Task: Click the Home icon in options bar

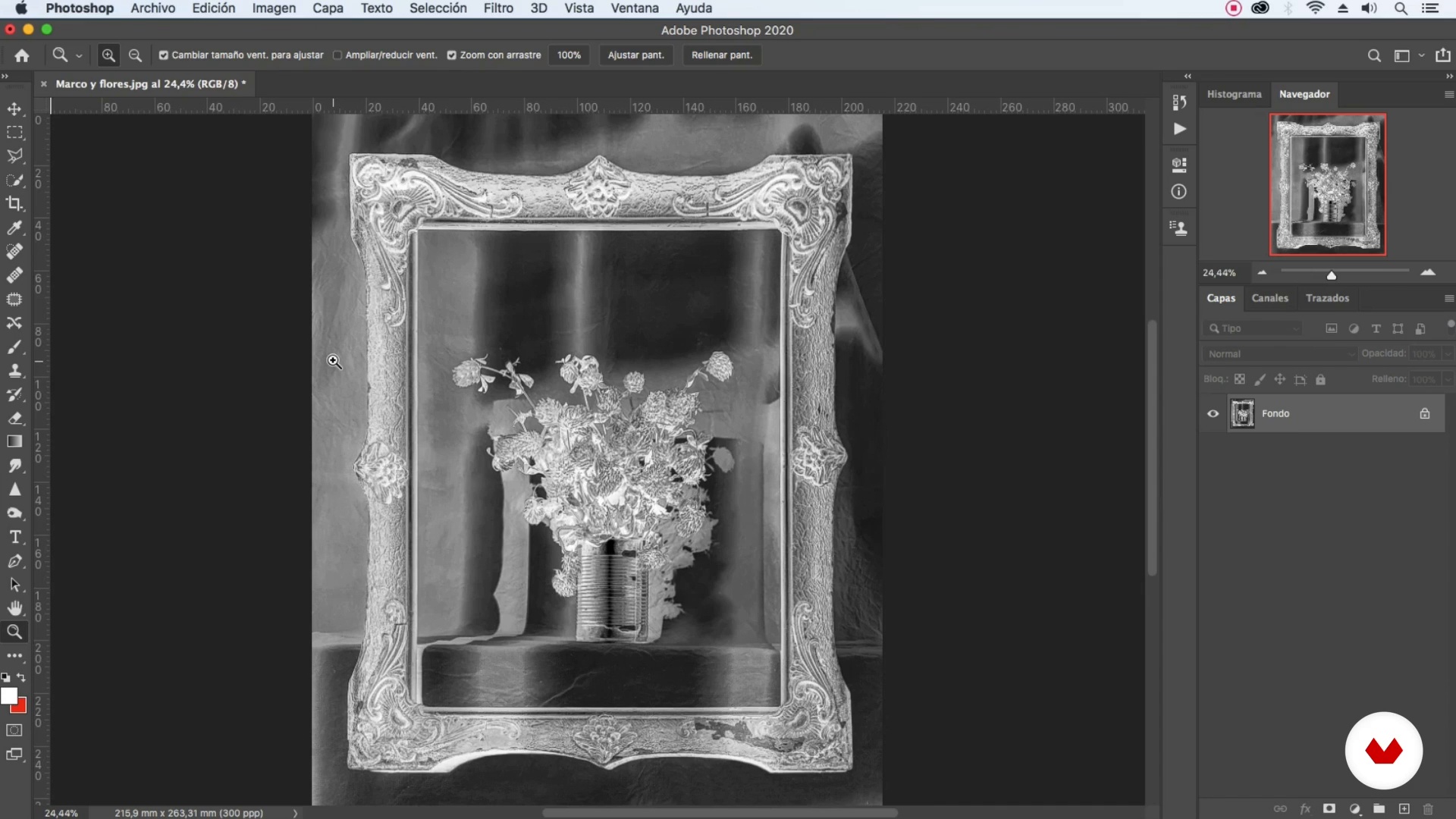Action: pos(22,55)
